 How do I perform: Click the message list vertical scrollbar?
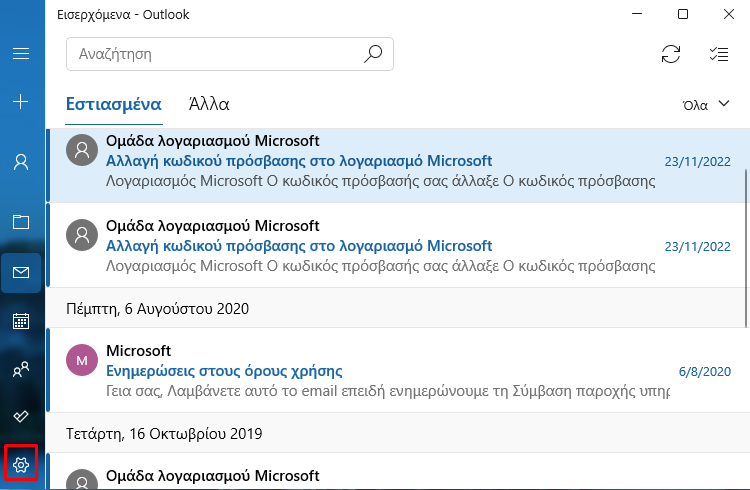click(x=746, y=249)
